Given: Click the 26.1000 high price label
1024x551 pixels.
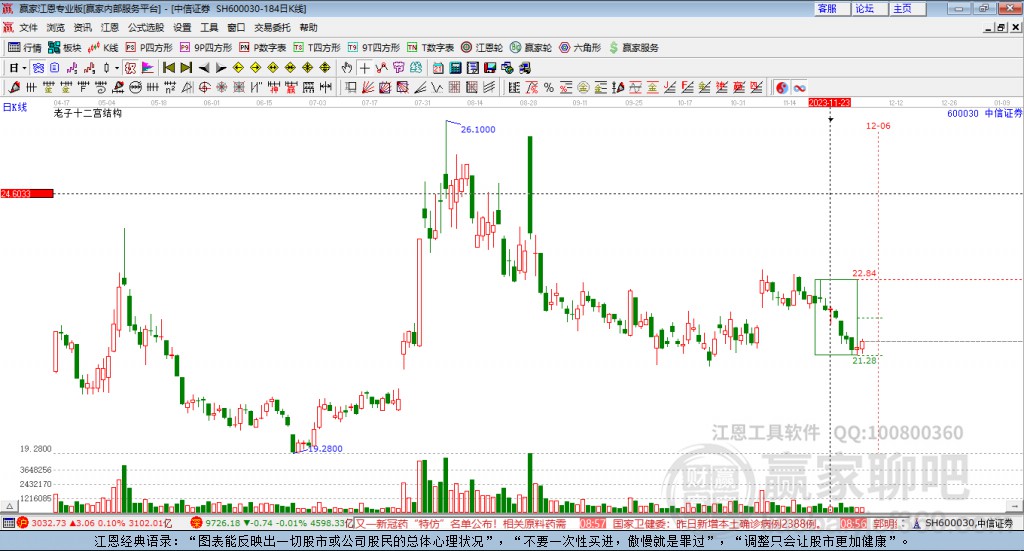Looking at the screenshot, I should coord(478,129).
